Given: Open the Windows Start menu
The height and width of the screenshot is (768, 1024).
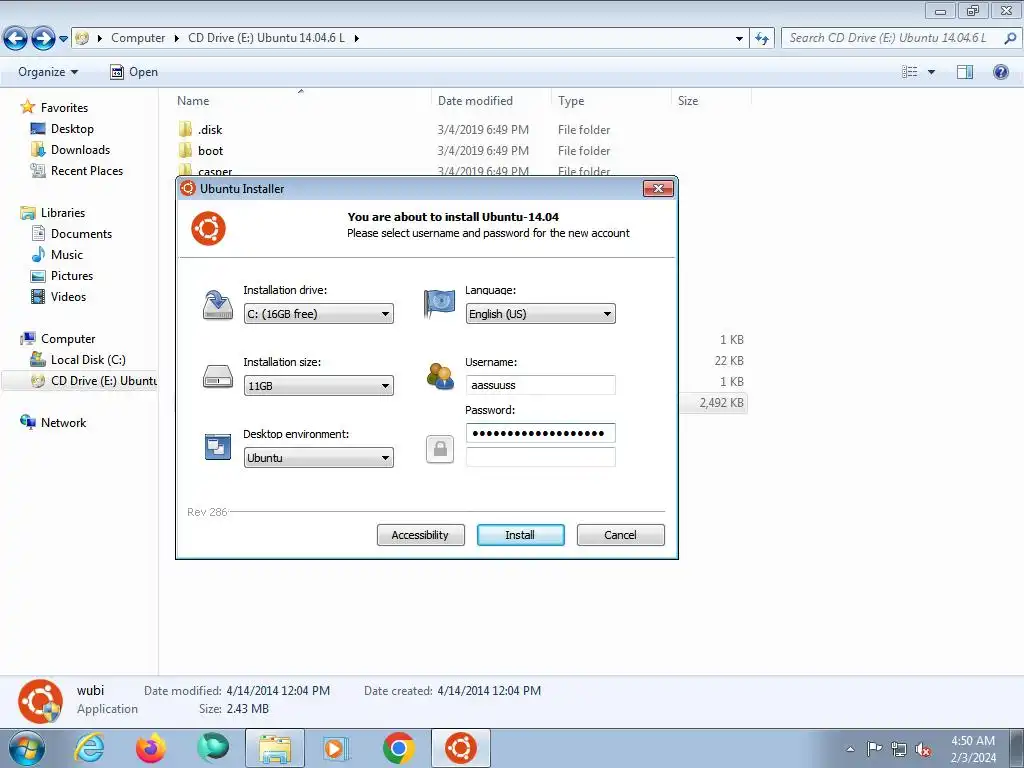Looking at the screenshot, I should (27, 748).
